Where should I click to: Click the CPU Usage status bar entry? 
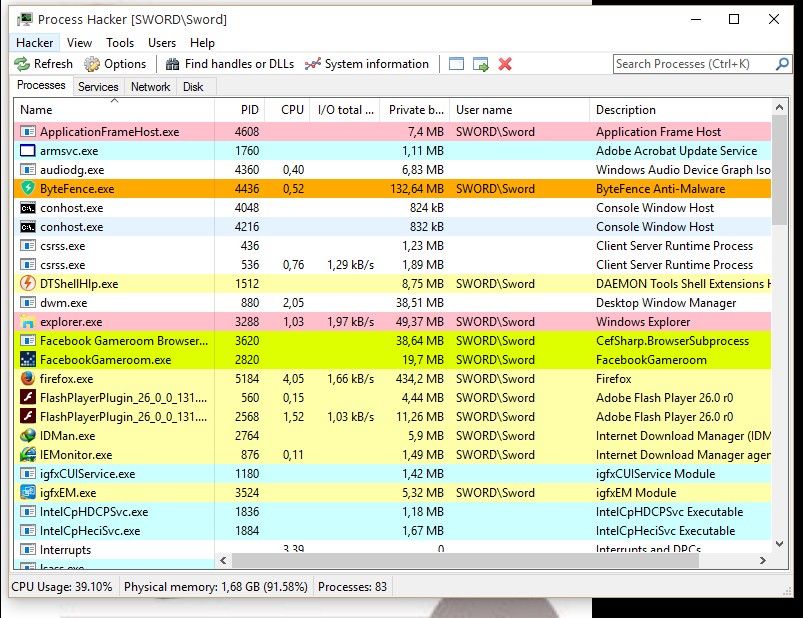pyautogui.click(x=62, y=587)
